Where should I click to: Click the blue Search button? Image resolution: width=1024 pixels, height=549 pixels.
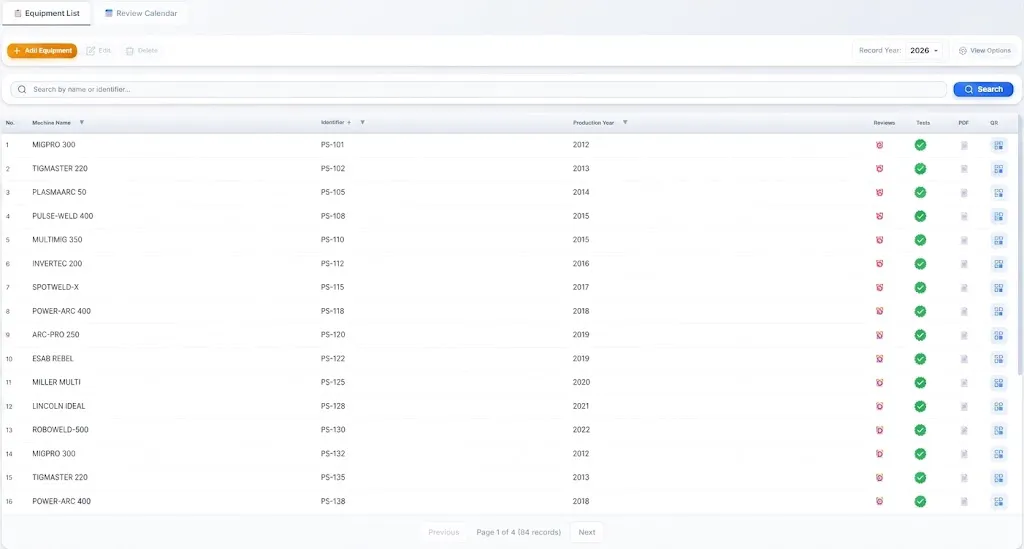coord(984,89)
